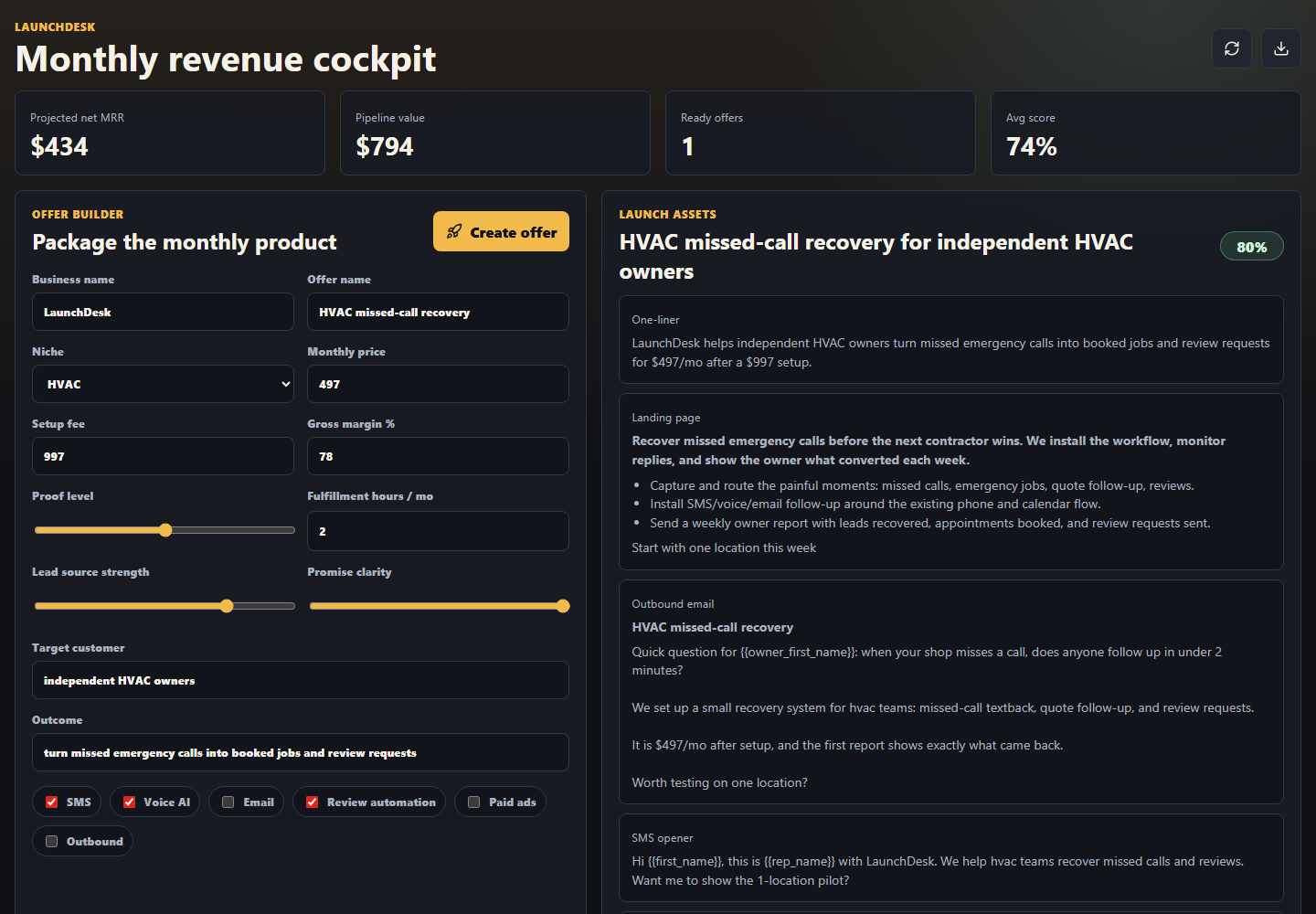
Task: Click the OFFER BUILDER section label
Action: click(x=78, y=215)
